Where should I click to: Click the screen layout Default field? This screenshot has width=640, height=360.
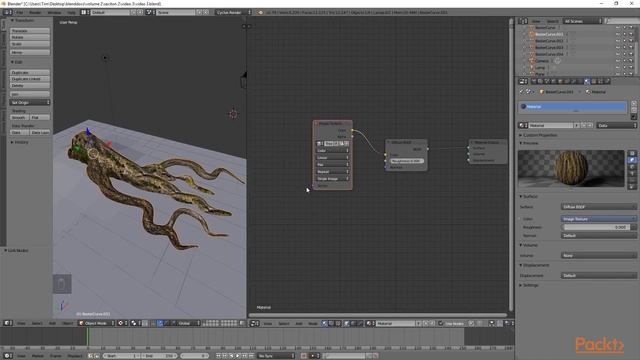110,13
